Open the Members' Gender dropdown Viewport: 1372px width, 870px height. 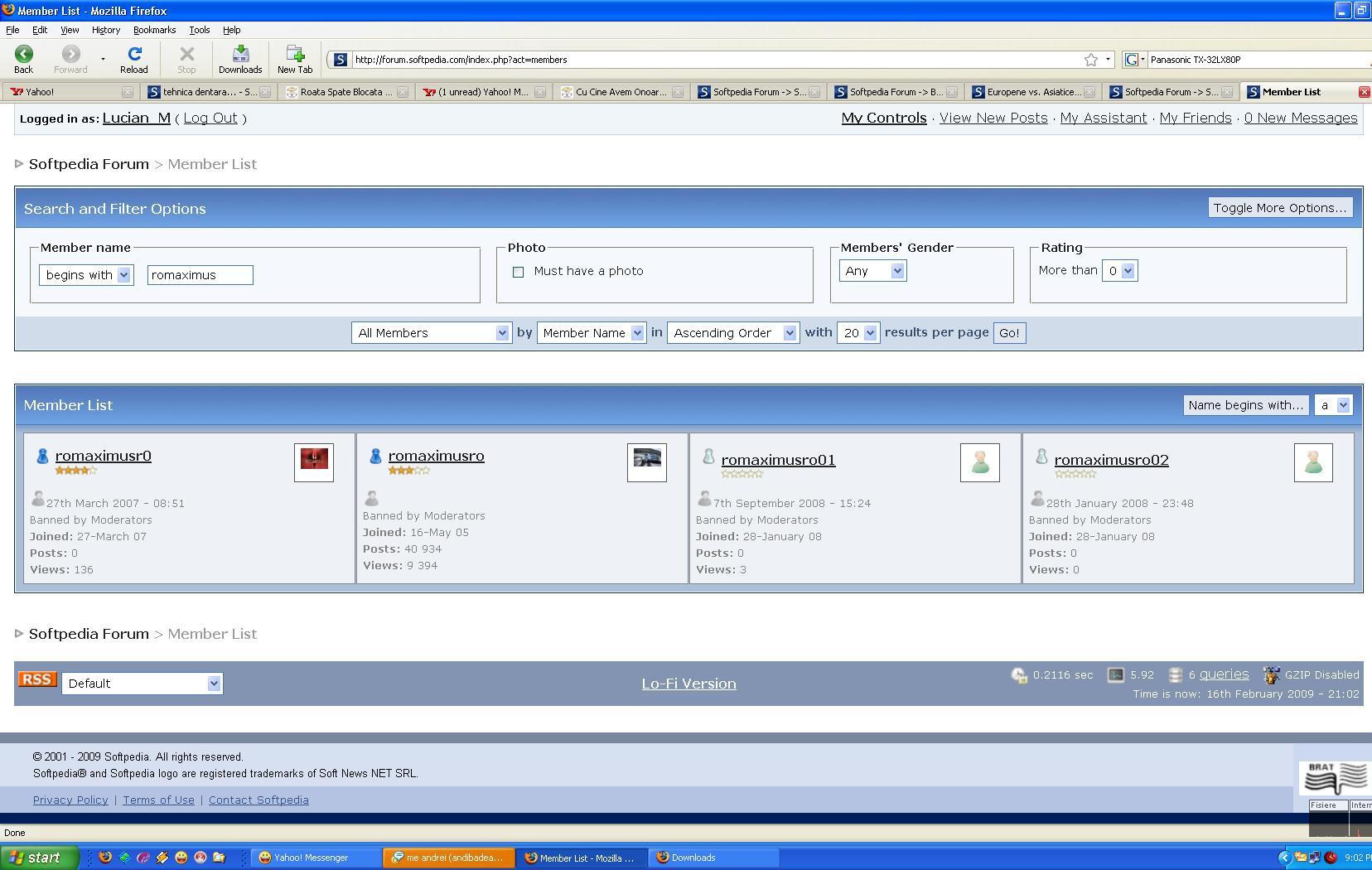click(873, 271)
